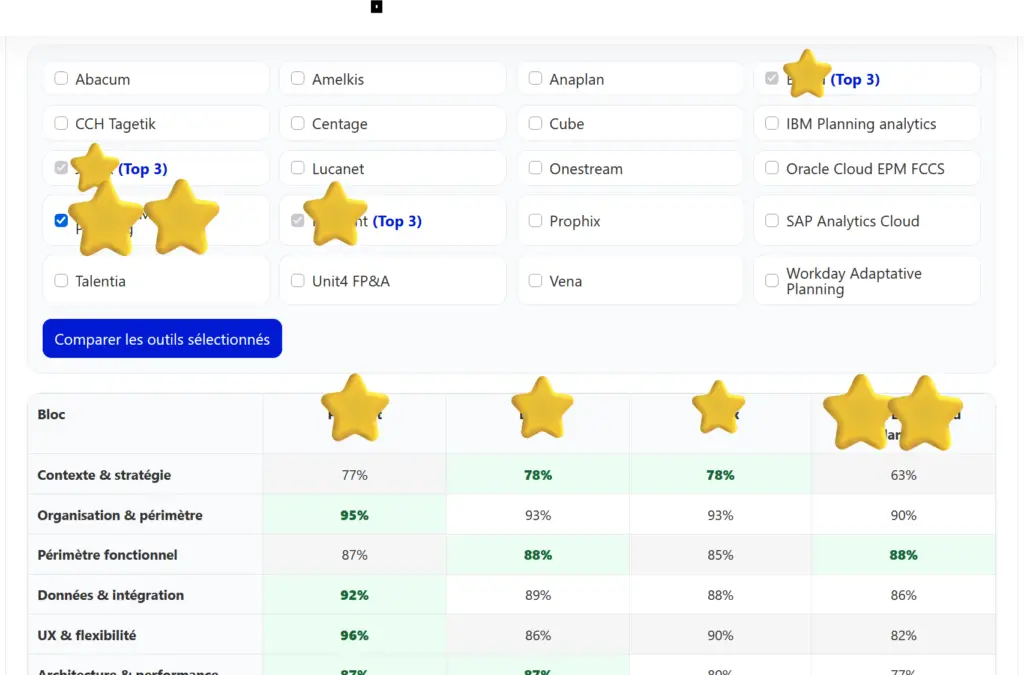Tick the Cube checkbox
The image size is (1024, 675).
pos(536,123)
